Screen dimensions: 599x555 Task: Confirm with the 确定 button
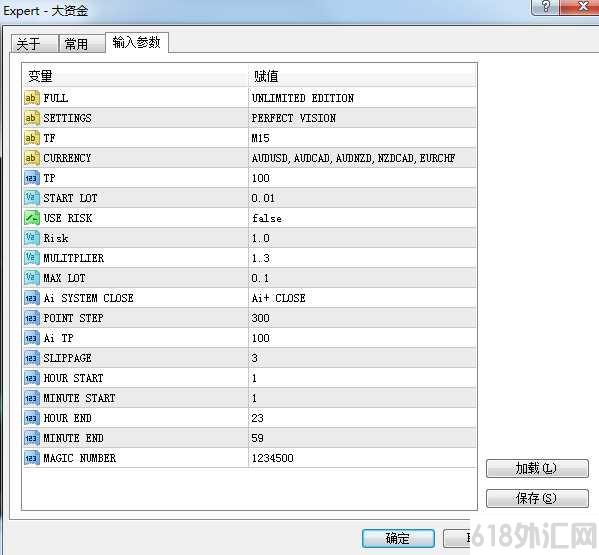[x=398, y=538]
